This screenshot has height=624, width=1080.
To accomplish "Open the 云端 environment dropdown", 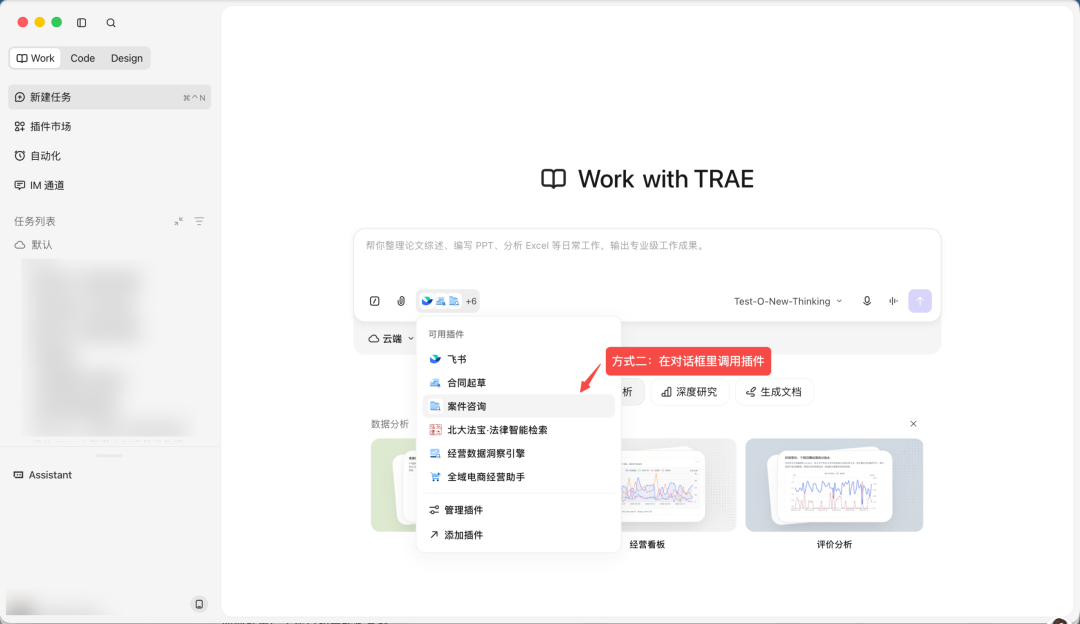I will coord(391,339).
